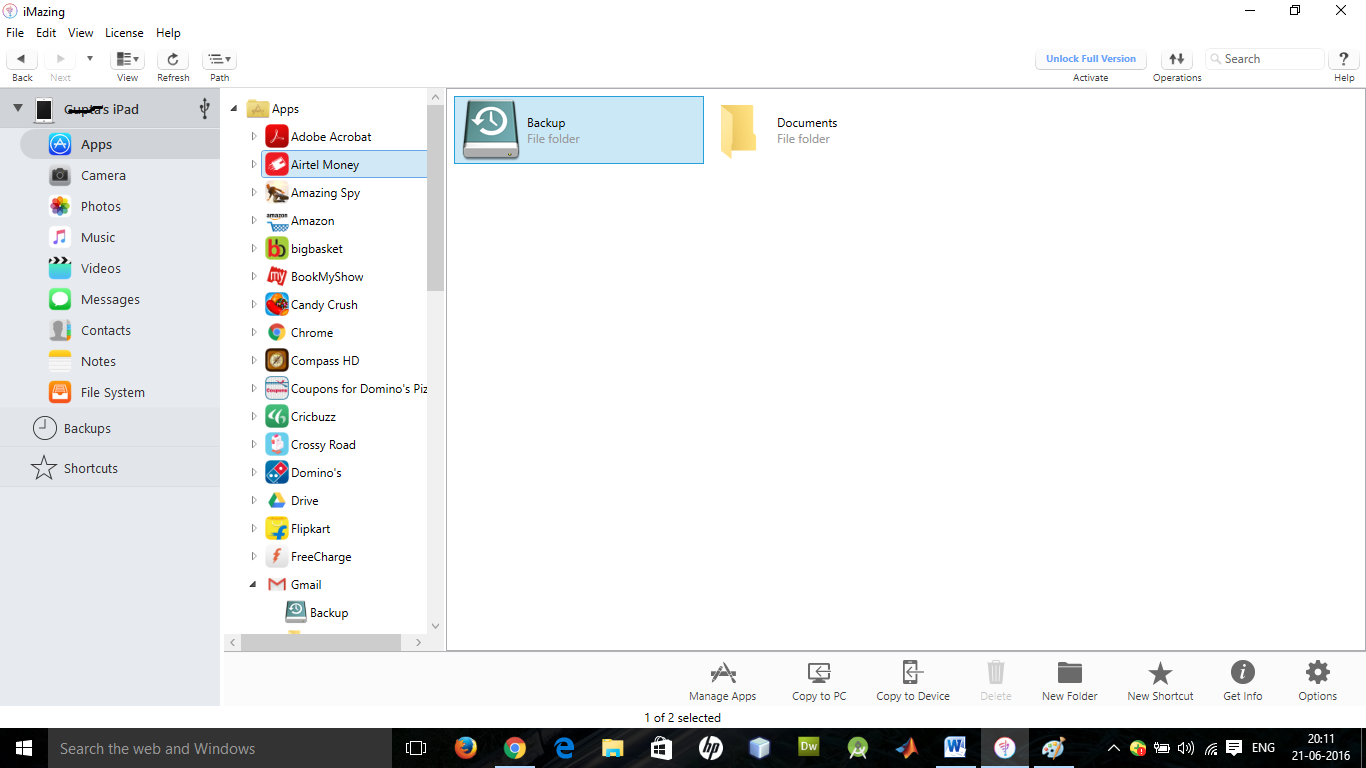
Task: Select Domino's in the app tree
Action: tap(316, 473)
